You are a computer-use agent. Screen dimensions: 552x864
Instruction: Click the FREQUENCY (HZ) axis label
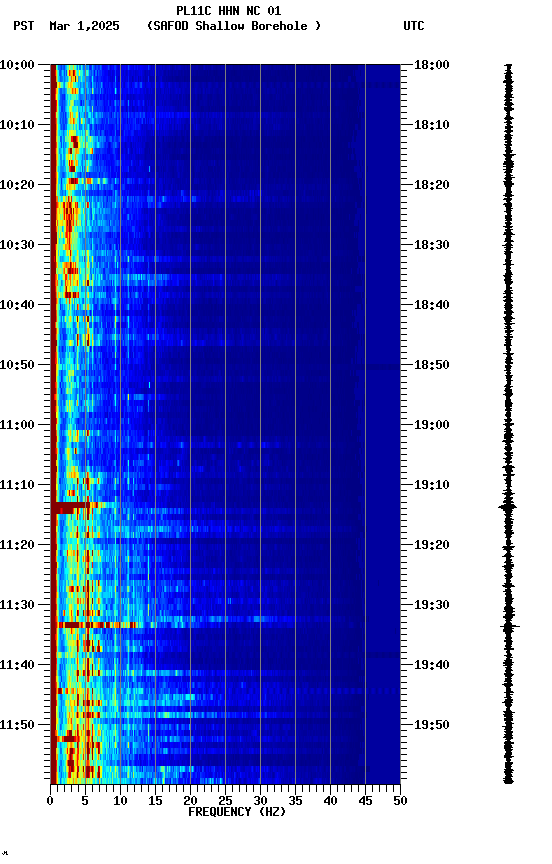pos(237,812)
